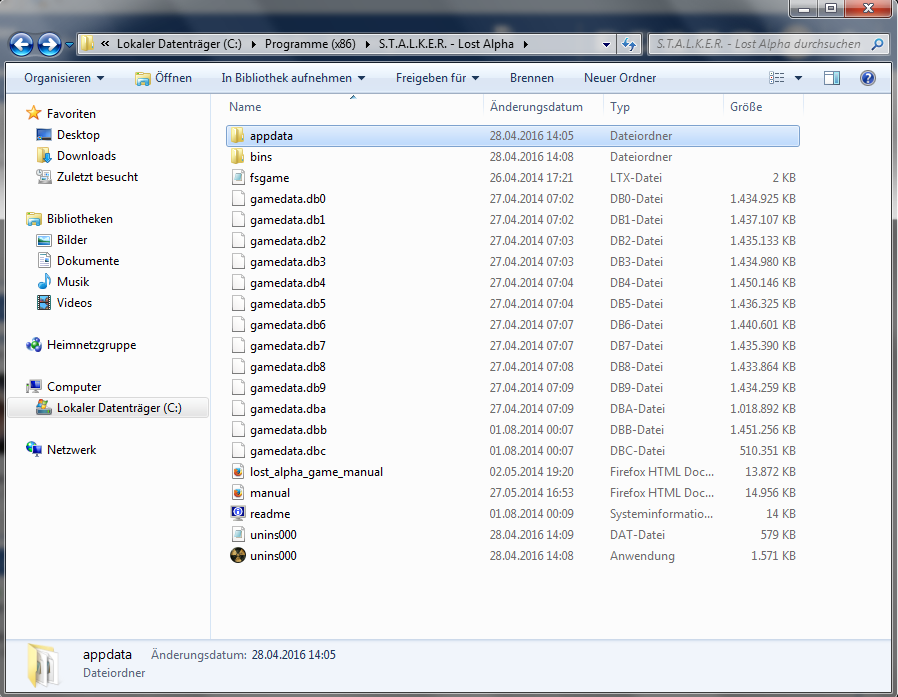Open the Dokumente library
Image resolution: width=898 pixels, height=697 pixels.
[88, 261]
